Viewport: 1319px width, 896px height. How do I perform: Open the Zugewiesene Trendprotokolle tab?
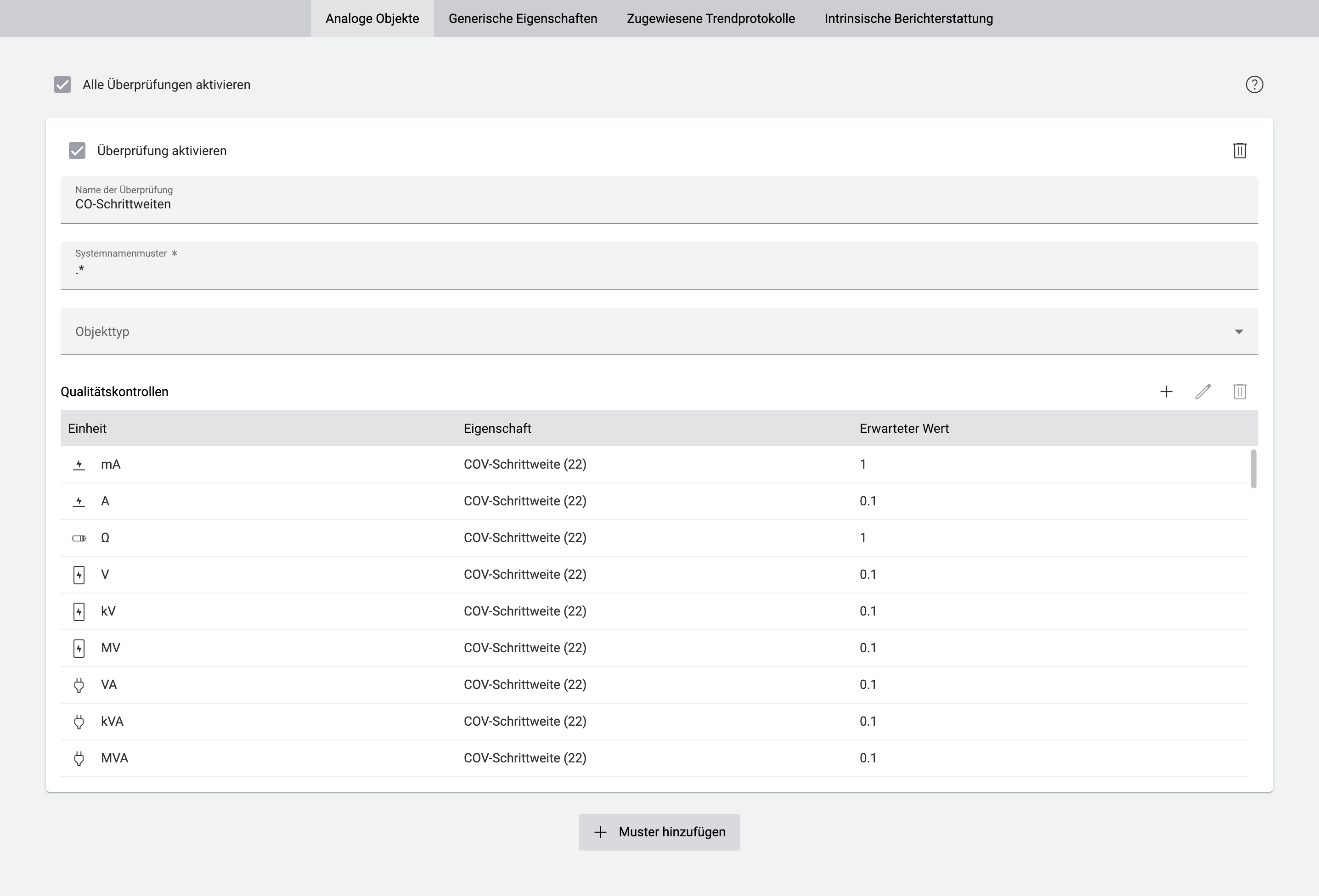710,19
